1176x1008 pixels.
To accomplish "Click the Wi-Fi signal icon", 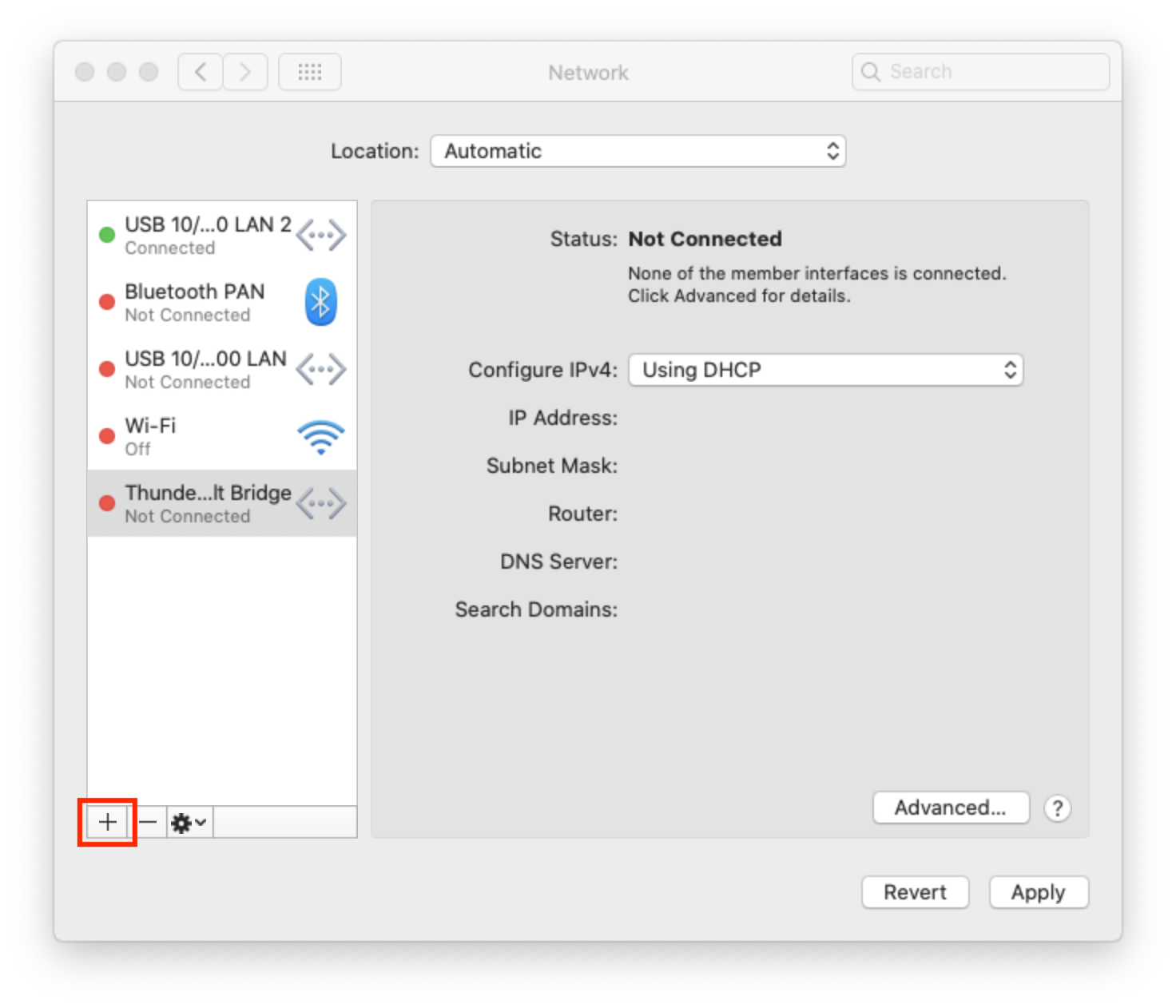I will [320, 437].
